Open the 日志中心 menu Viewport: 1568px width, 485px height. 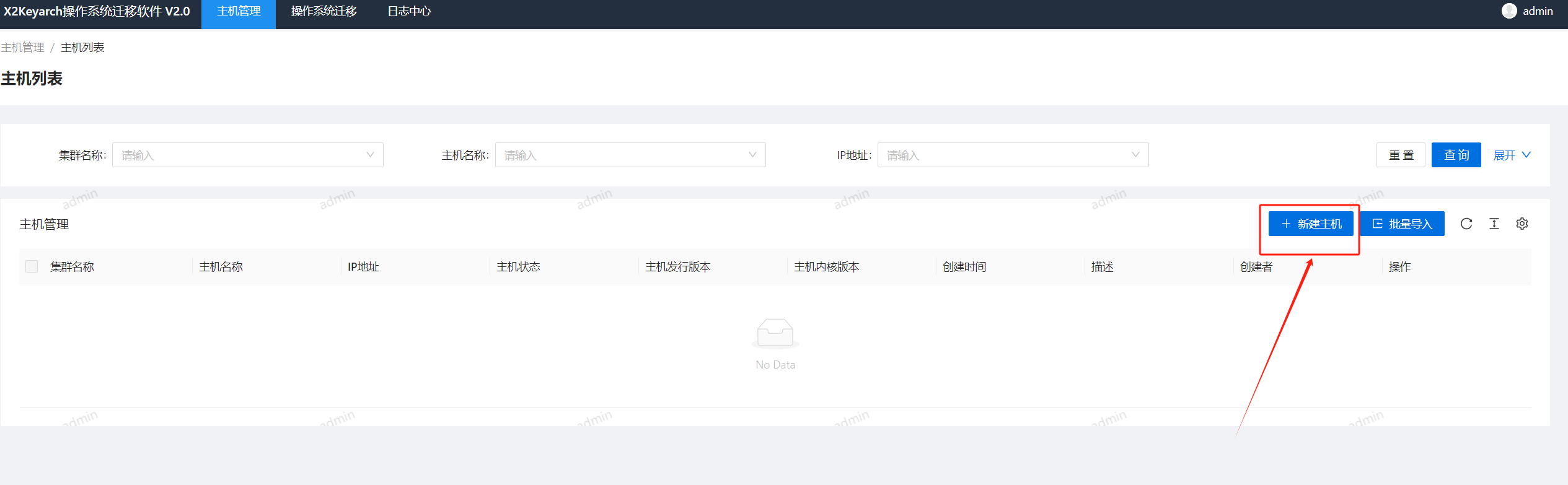[x=409, y=12]
